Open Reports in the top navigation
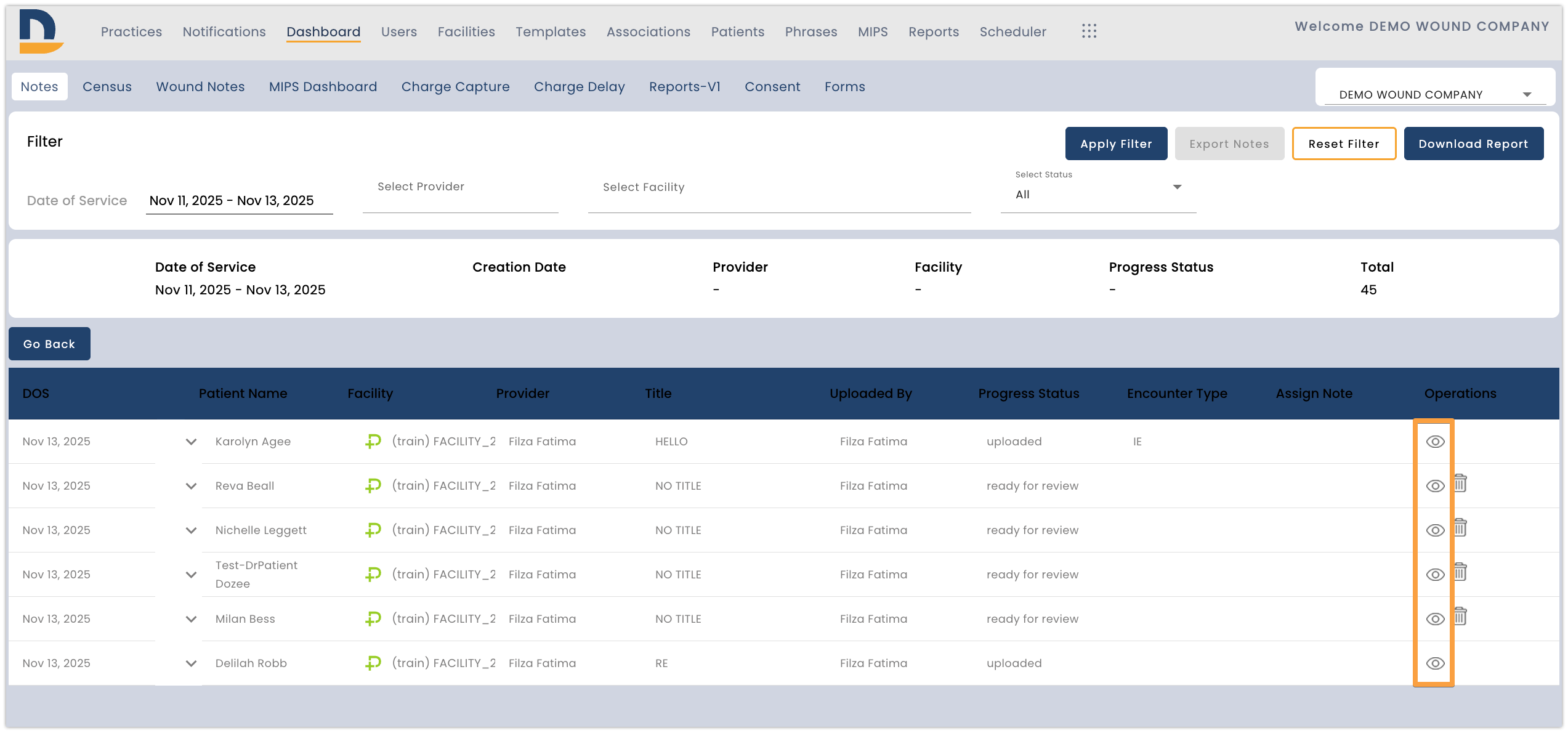This screenshot has width=1568, height=733. coord(934,31)
